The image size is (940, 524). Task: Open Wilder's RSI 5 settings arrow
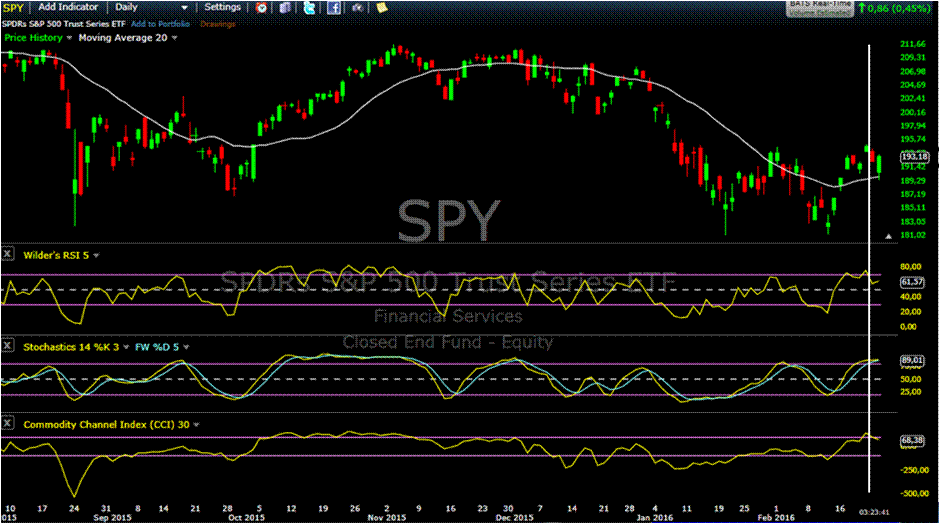[x=96, y=255]
